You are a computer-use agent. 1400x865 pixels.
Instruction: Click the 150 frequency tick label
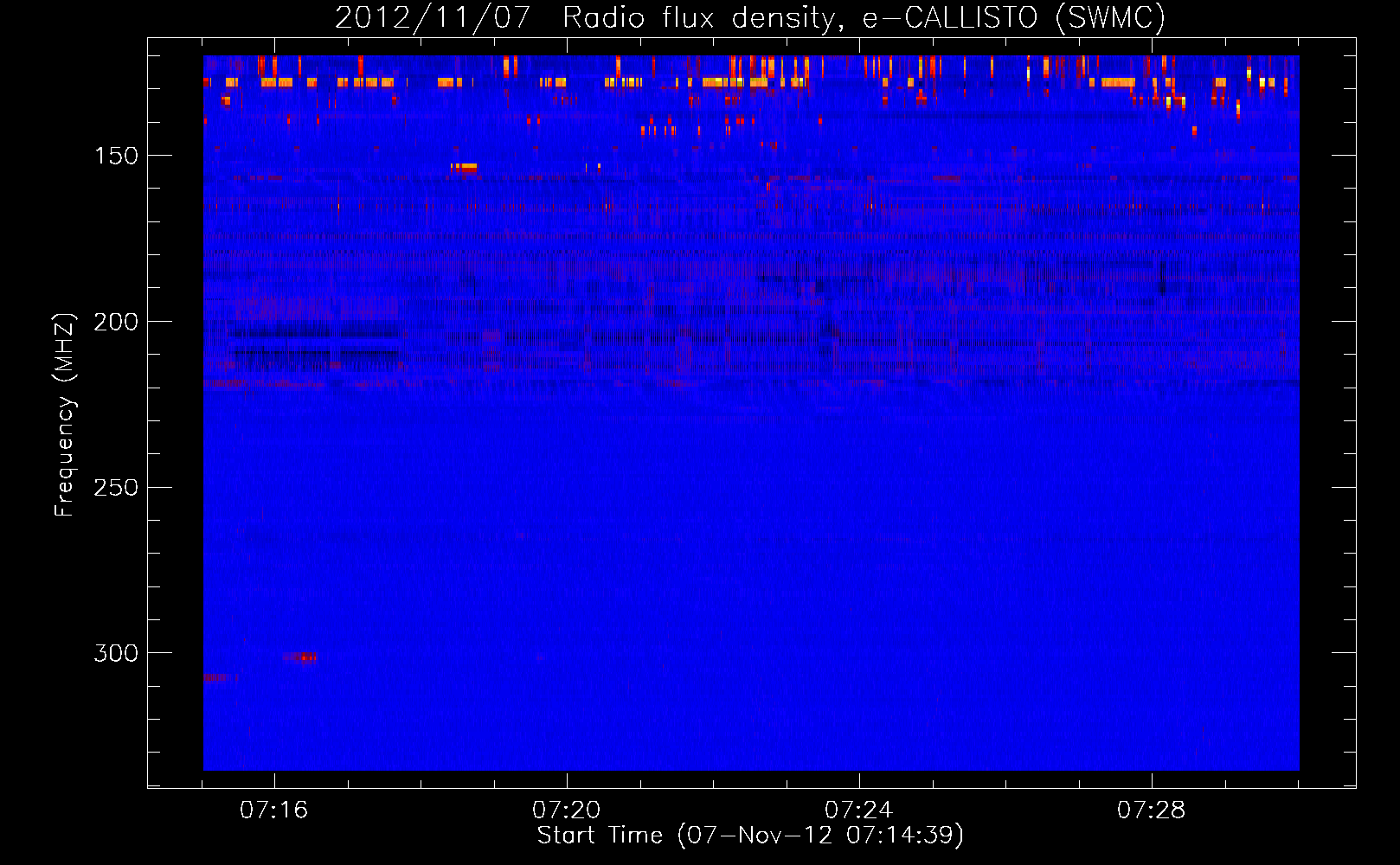[116, 156]
